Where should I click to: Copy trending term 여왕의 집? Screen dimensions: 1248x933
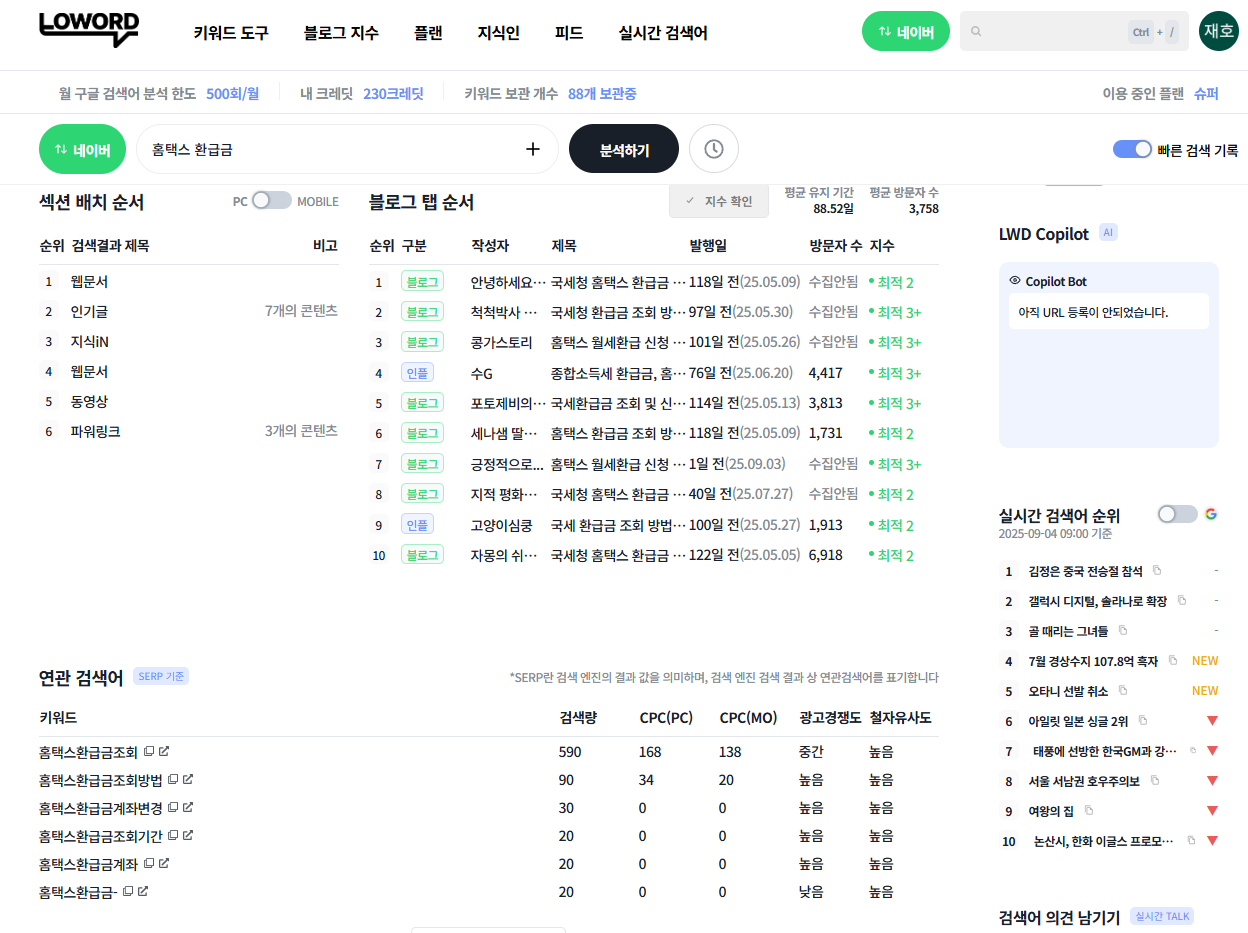tap(1089, 810)
